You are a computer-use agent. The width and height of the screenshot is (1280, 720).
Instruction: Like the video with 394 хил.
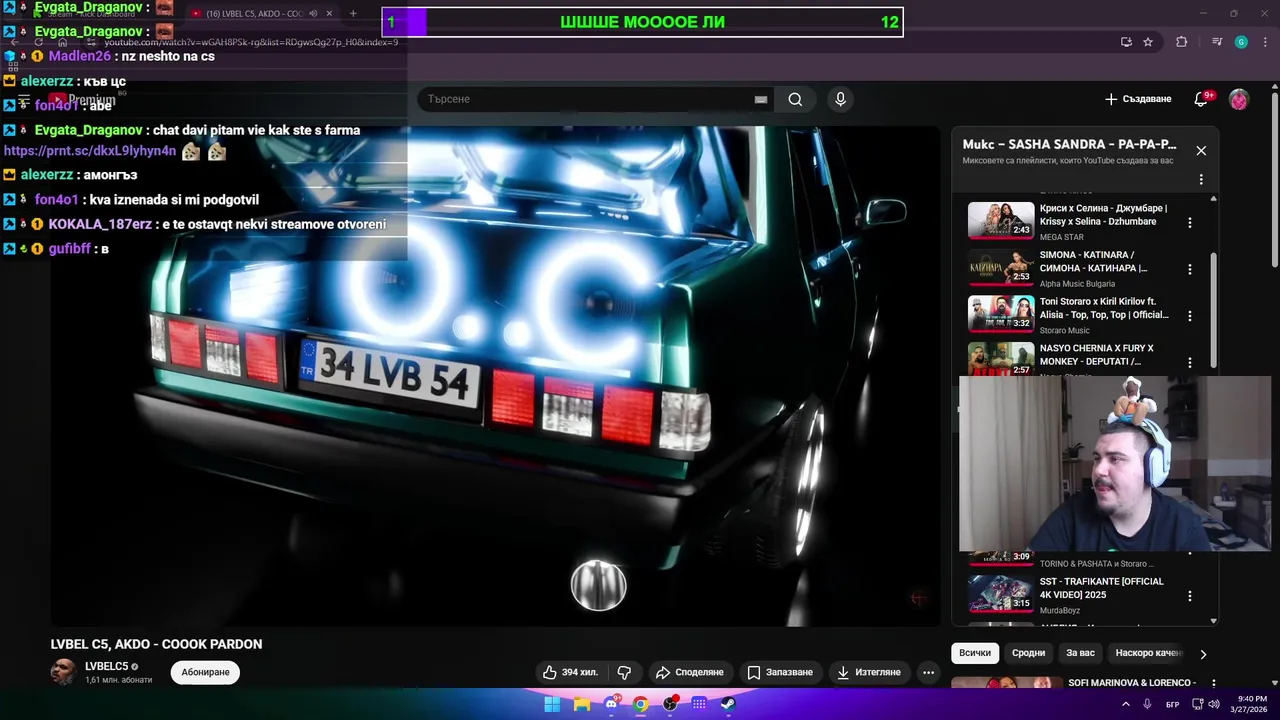click(571, 672)
